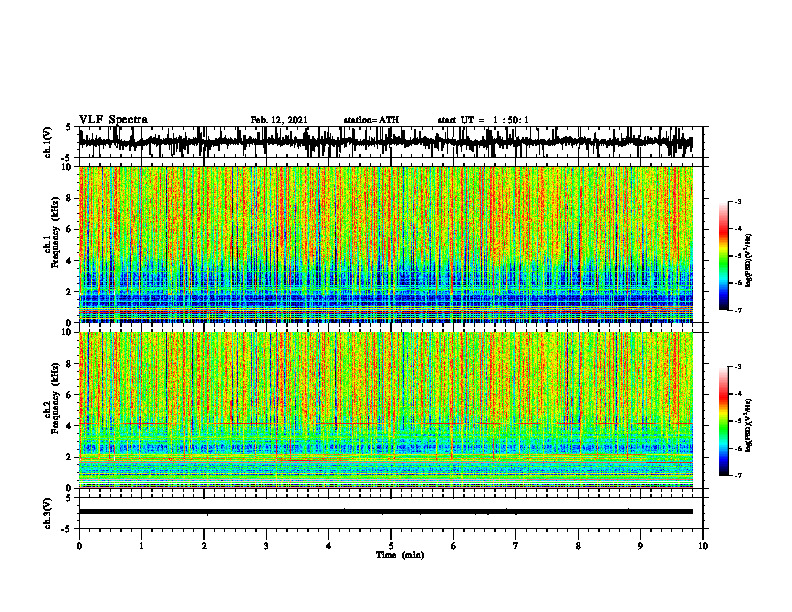Click the ch.1 spectrogram '8' kHz tick label
Viewport: 792px width, 612px height.
point(69,198)
